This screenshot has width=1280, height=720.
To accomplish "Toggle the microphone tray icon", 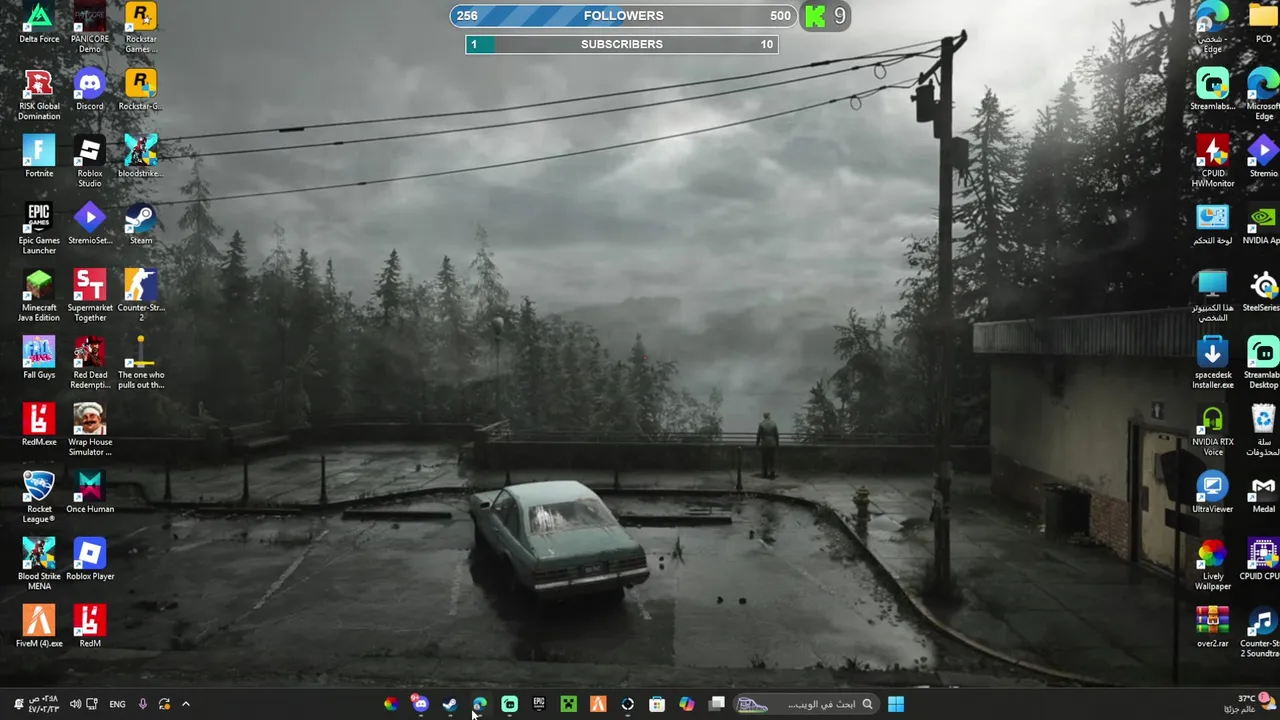I will [x=142, y=704].
